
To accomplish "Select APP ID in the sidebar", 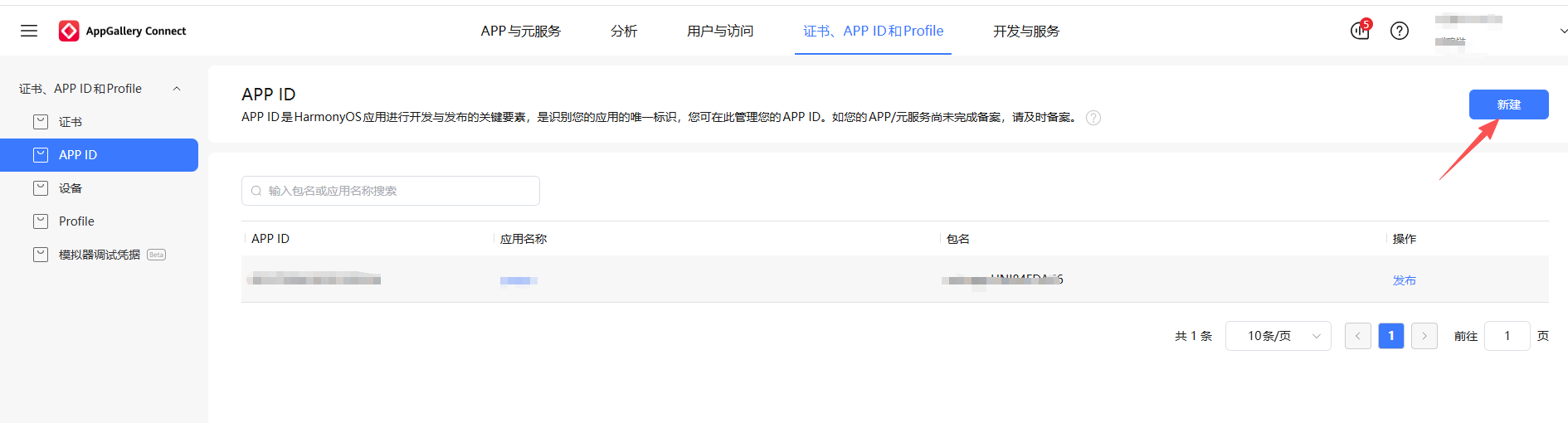I will 100,155.
